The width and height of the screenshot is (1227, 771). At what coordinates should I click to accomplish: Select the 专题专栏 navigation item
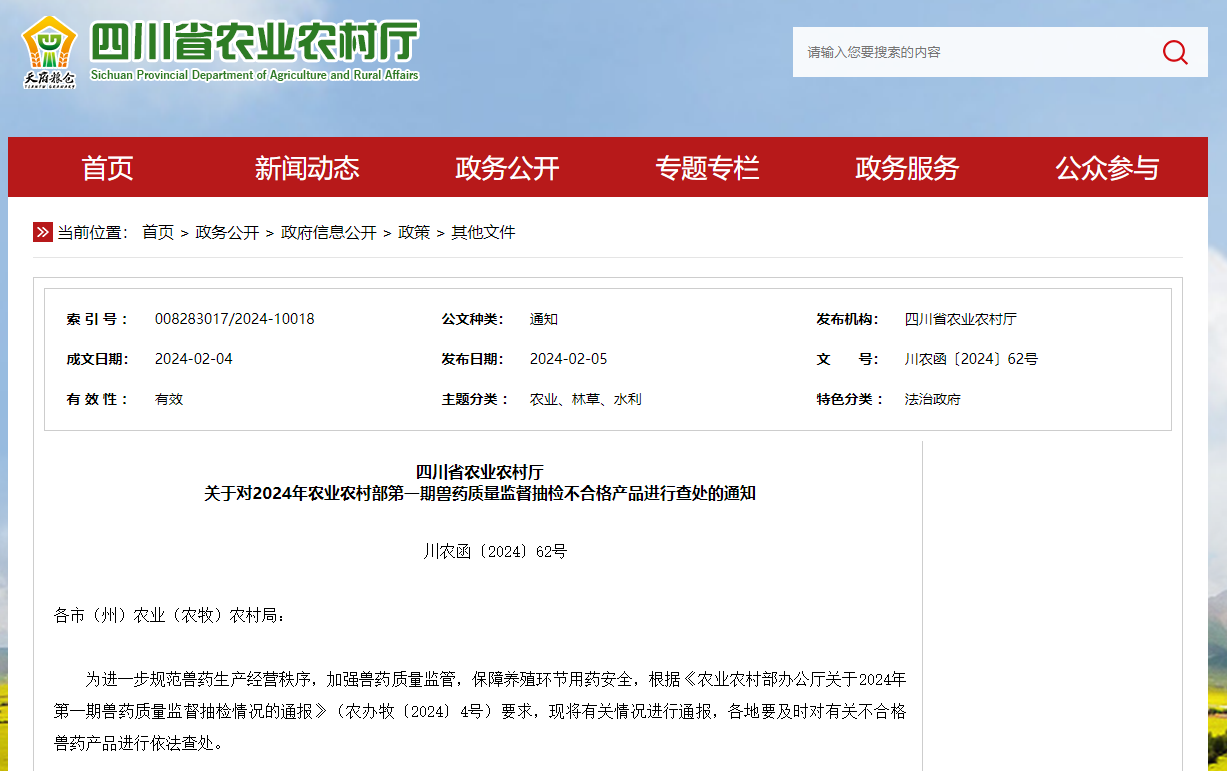(x=707, y=168)
